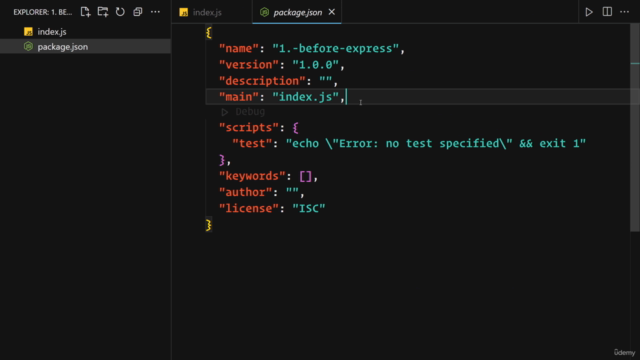Click the "main" key
640x360 pixels.
click(x=239, y=97)
